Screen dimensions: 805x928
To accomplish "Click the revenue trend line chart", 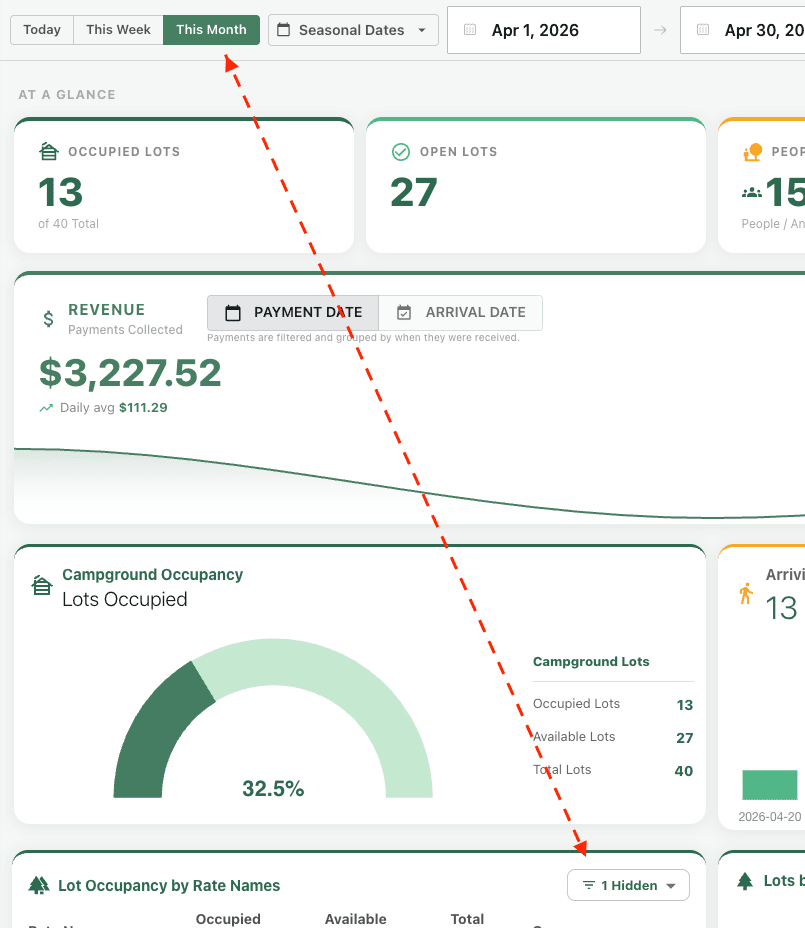I will point(410,484).
